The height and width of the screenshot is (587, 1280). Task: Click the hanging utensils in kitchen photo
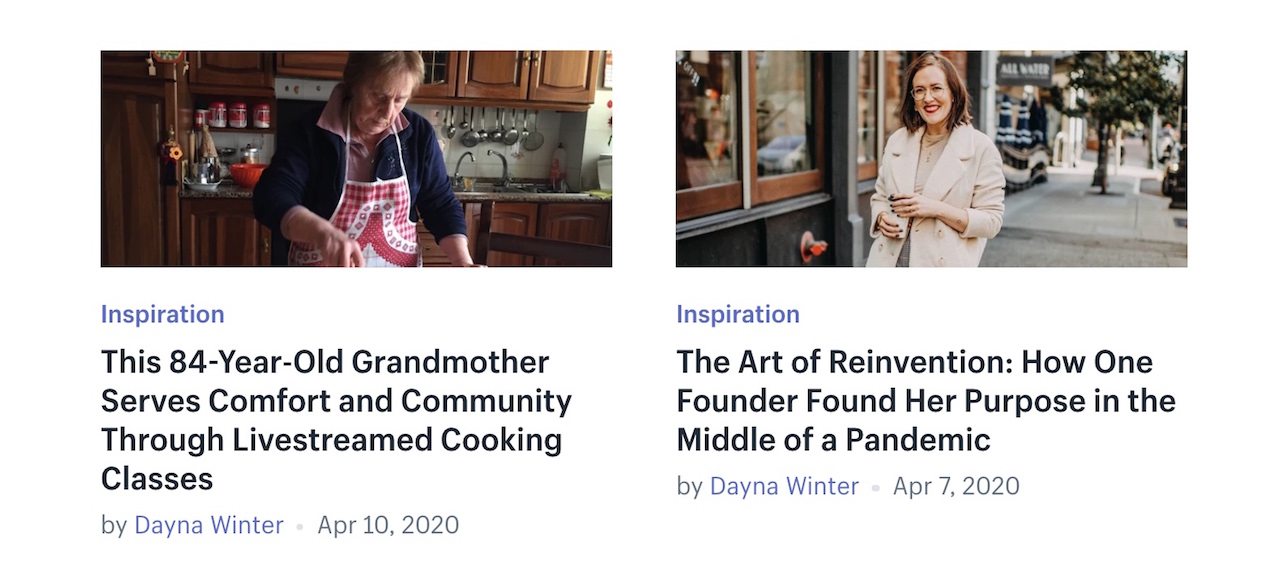tap(492, 127)
